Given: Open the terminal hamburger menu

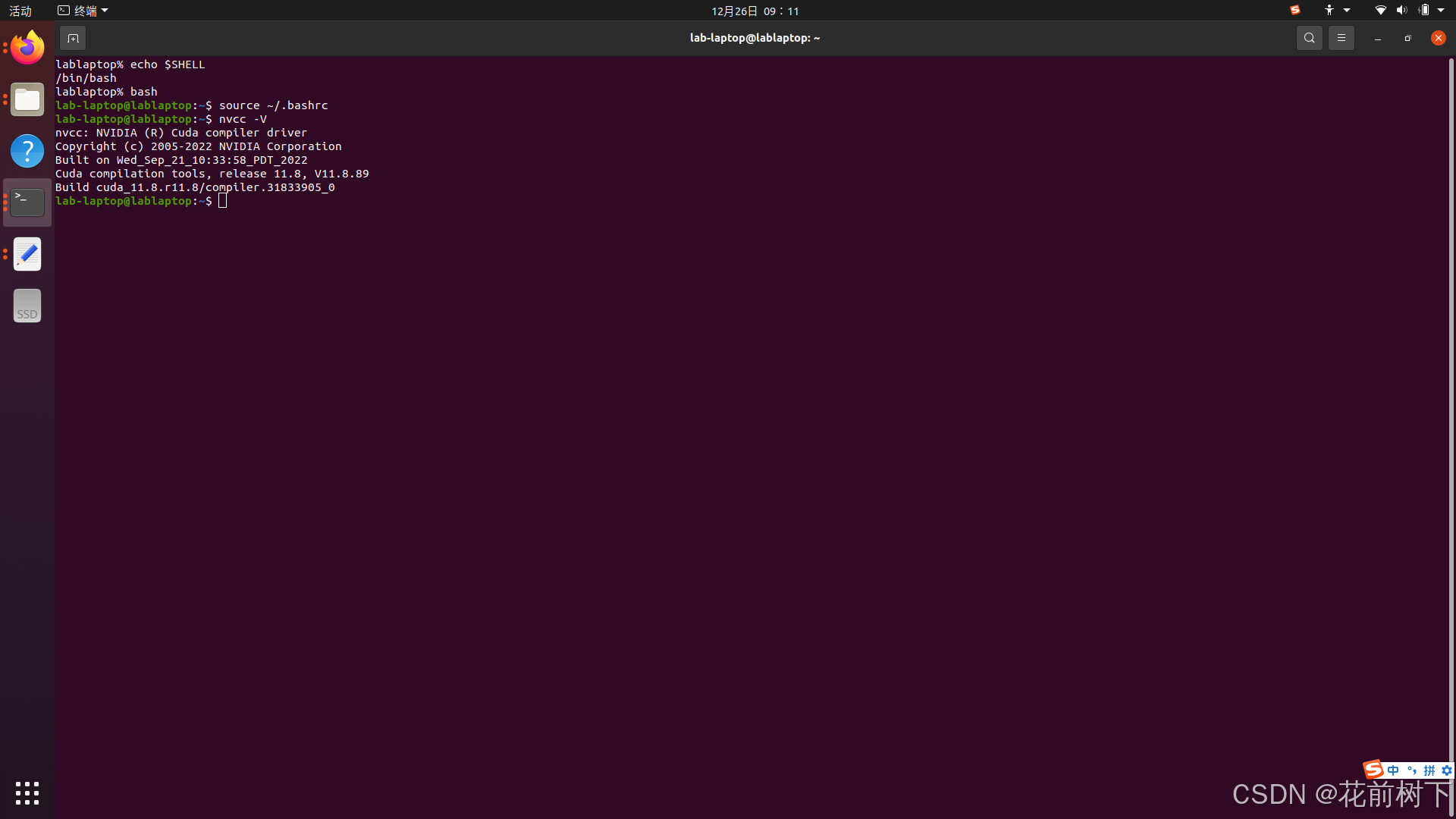Looking at the screenshot, I should 1341,37.
